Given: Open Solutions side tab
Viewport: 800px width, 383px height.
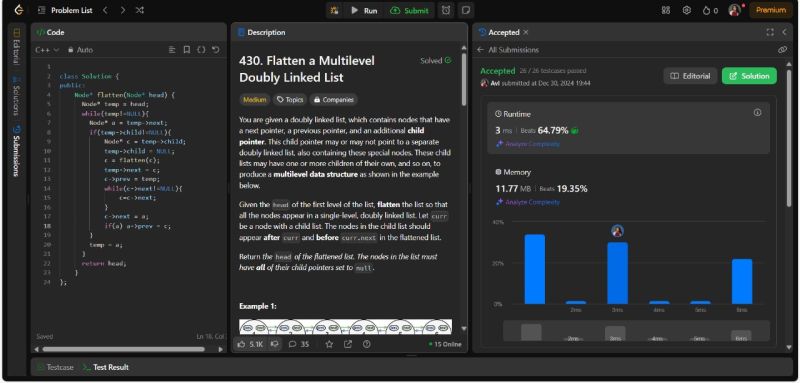Looking at the screenshot, I should click(17, 95).
